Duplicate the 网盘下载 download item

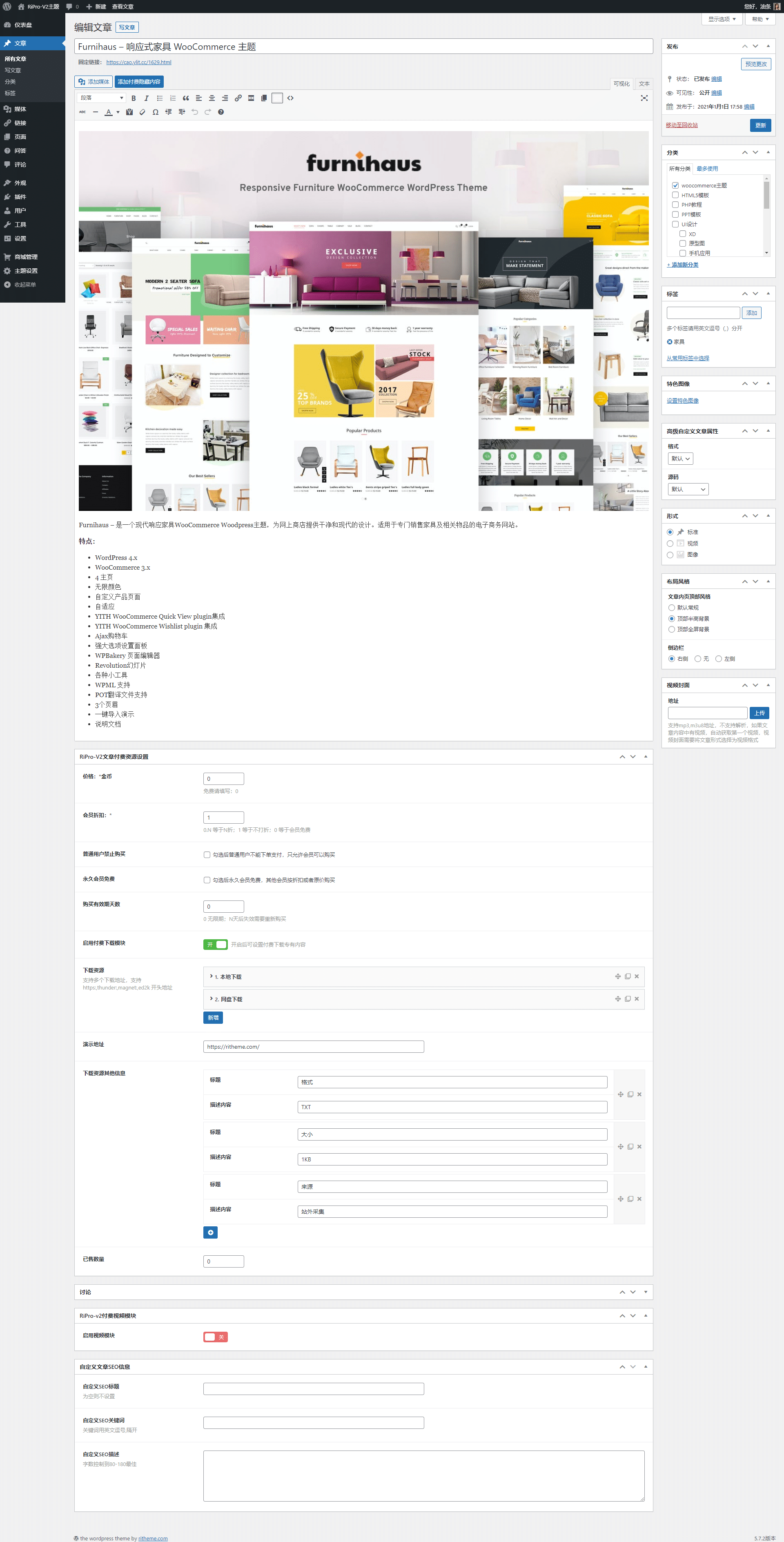coord(628,998)
